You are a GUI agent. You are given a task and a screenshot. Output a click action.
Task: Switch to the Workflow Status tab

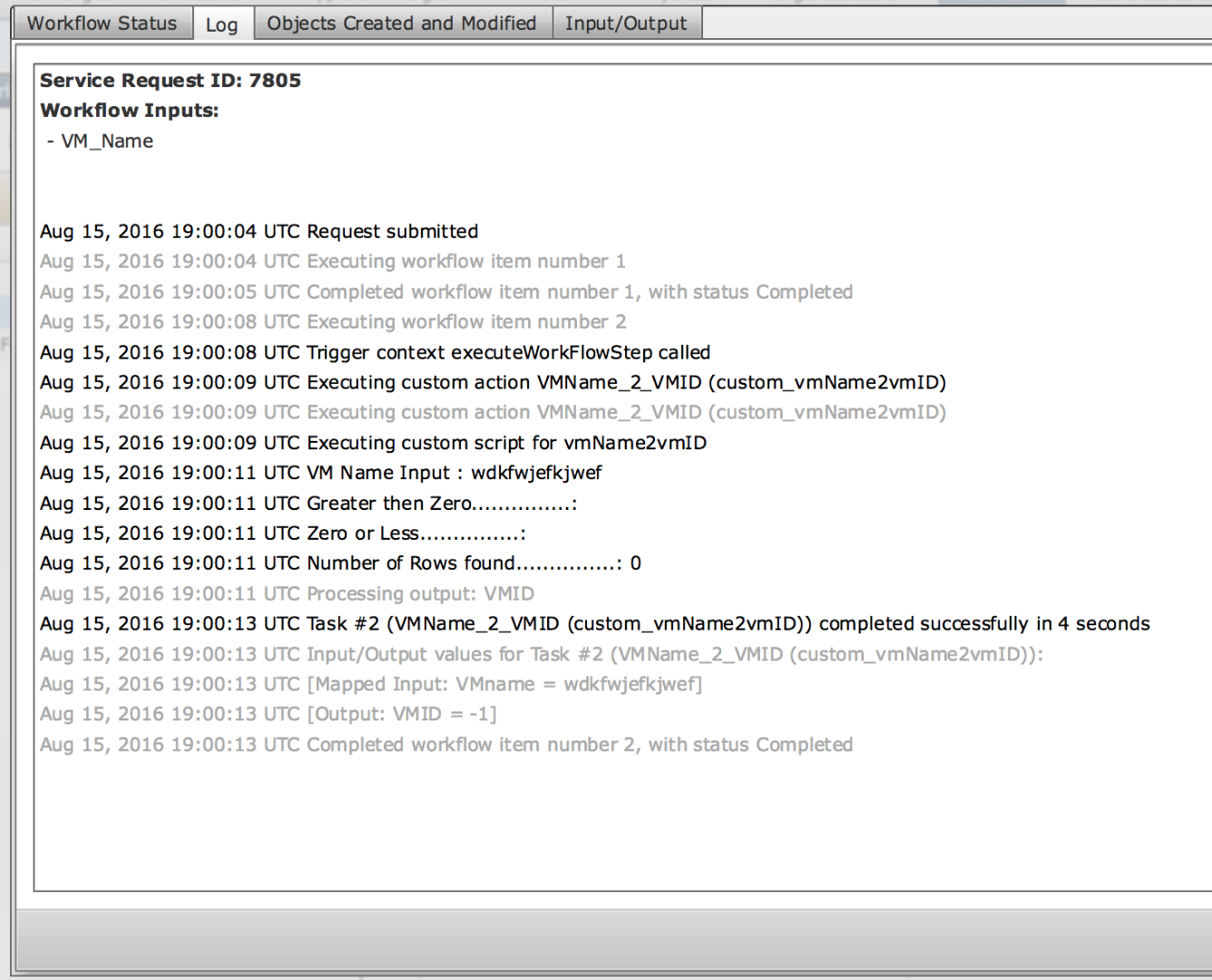pyautogui.click(x=102, y=24)
